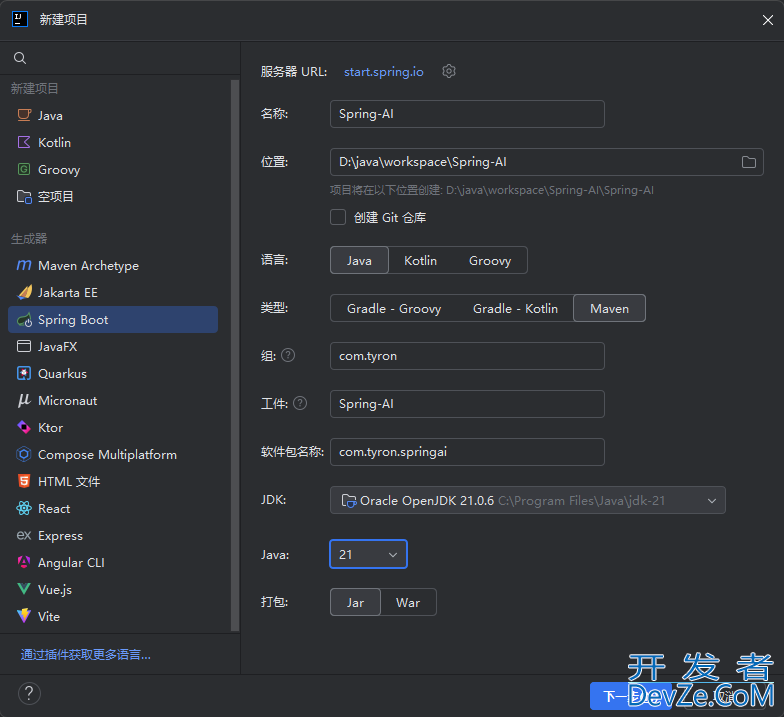Click the Jakarta EE sail icon
This screenshot has width=784, height=717.
(24, 292)
